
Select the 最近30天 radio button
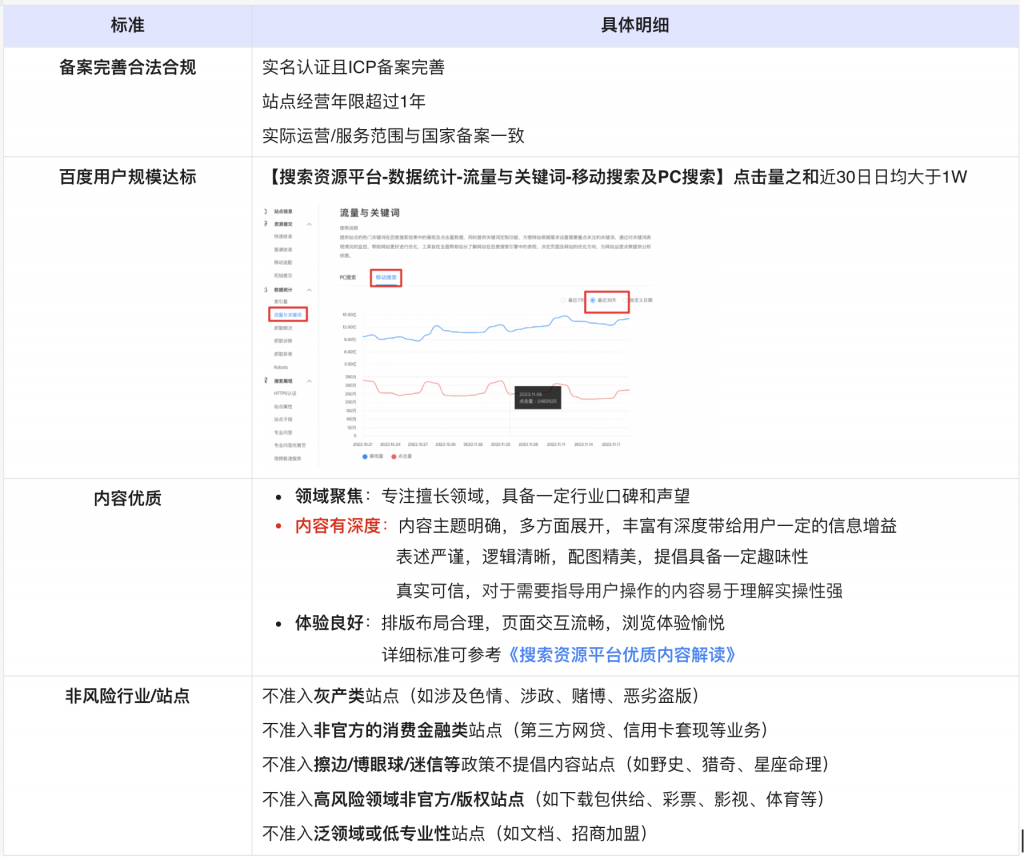pos(594,300)
